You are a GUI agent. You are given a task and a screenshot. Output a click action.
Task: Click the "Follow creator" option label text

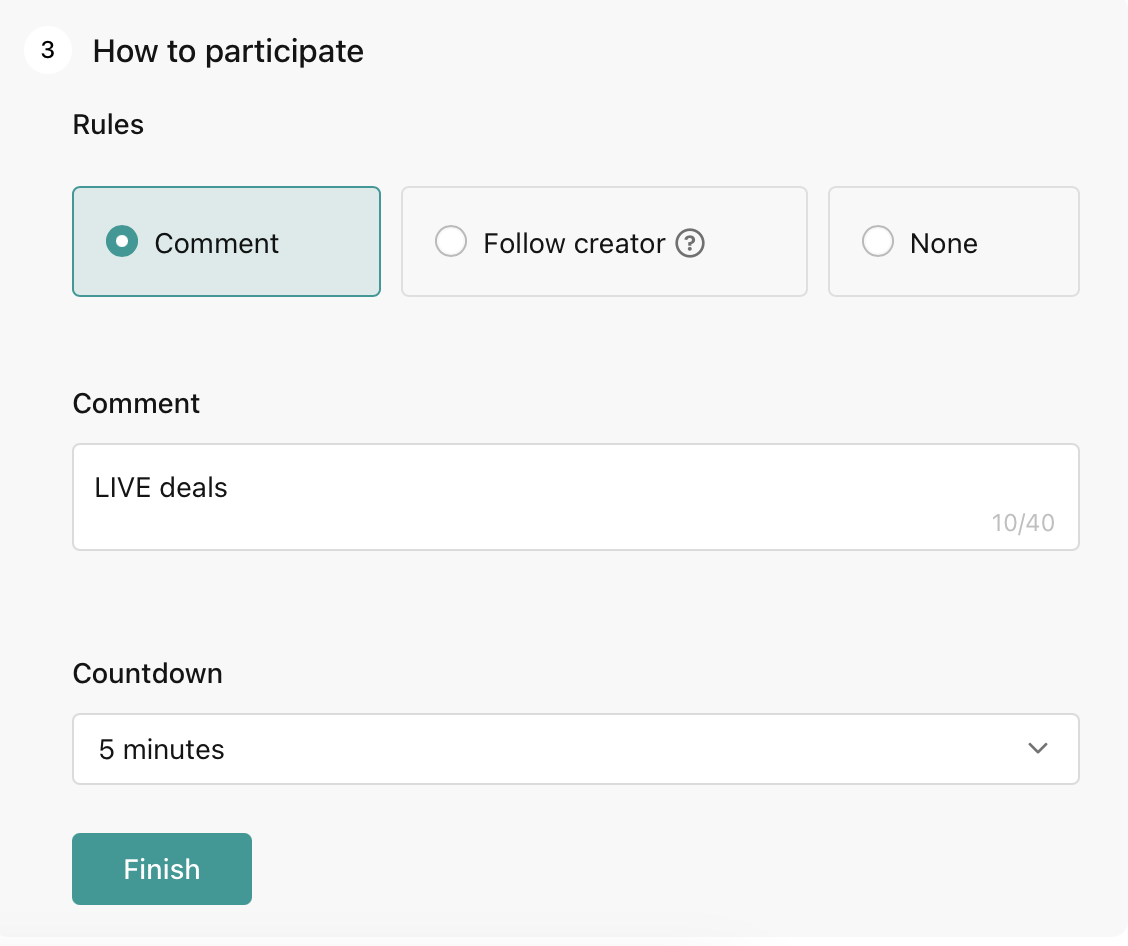(574, 243)
